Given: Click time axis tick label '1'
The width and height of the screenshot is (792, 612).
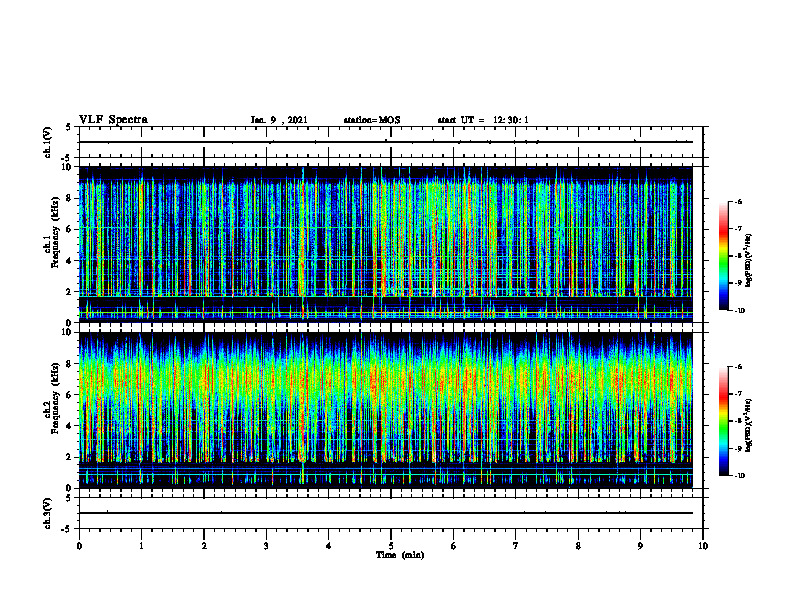Looking at the screenshot, I should [141, 546].
